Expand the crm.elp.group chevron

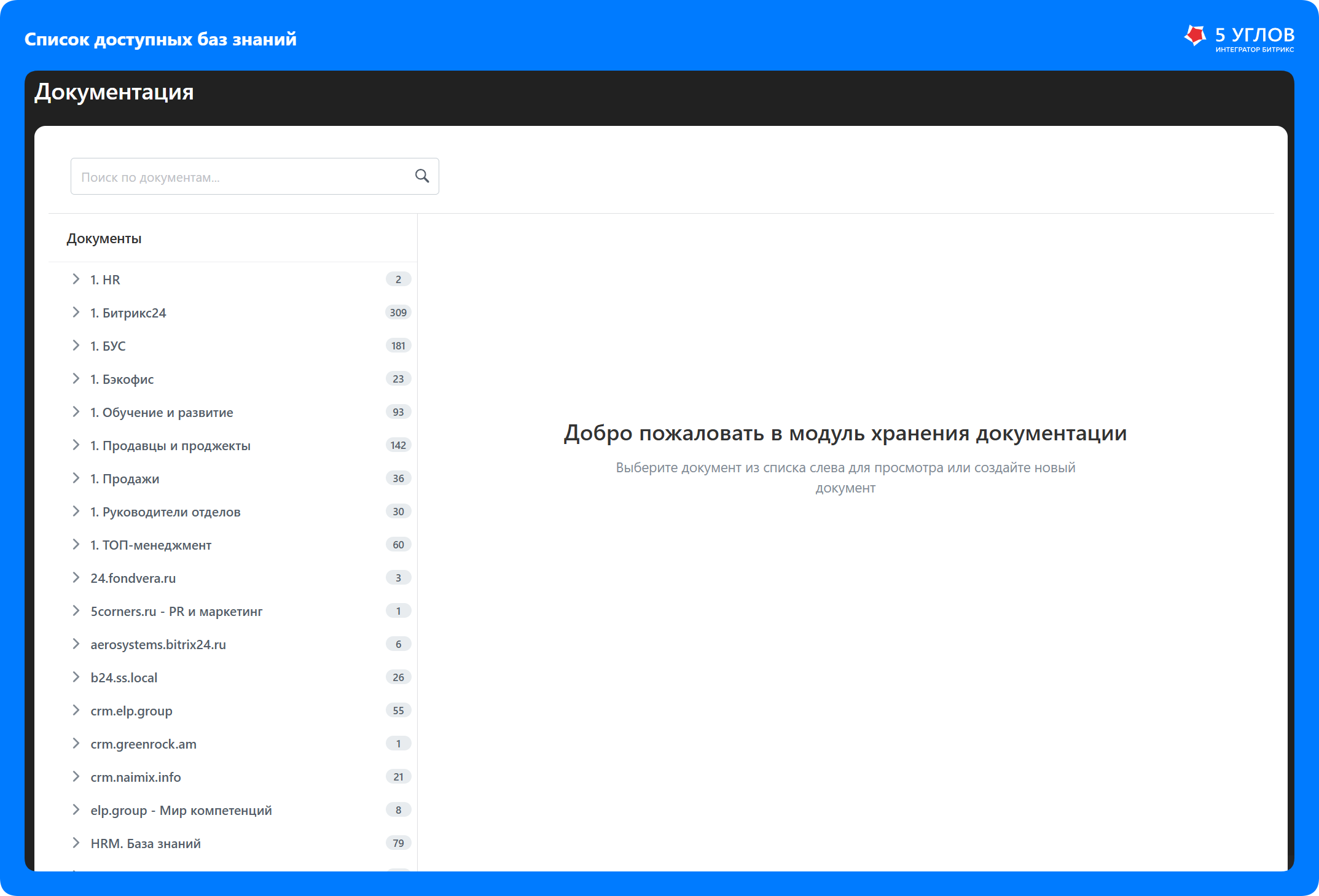click(x=76, y=710)
